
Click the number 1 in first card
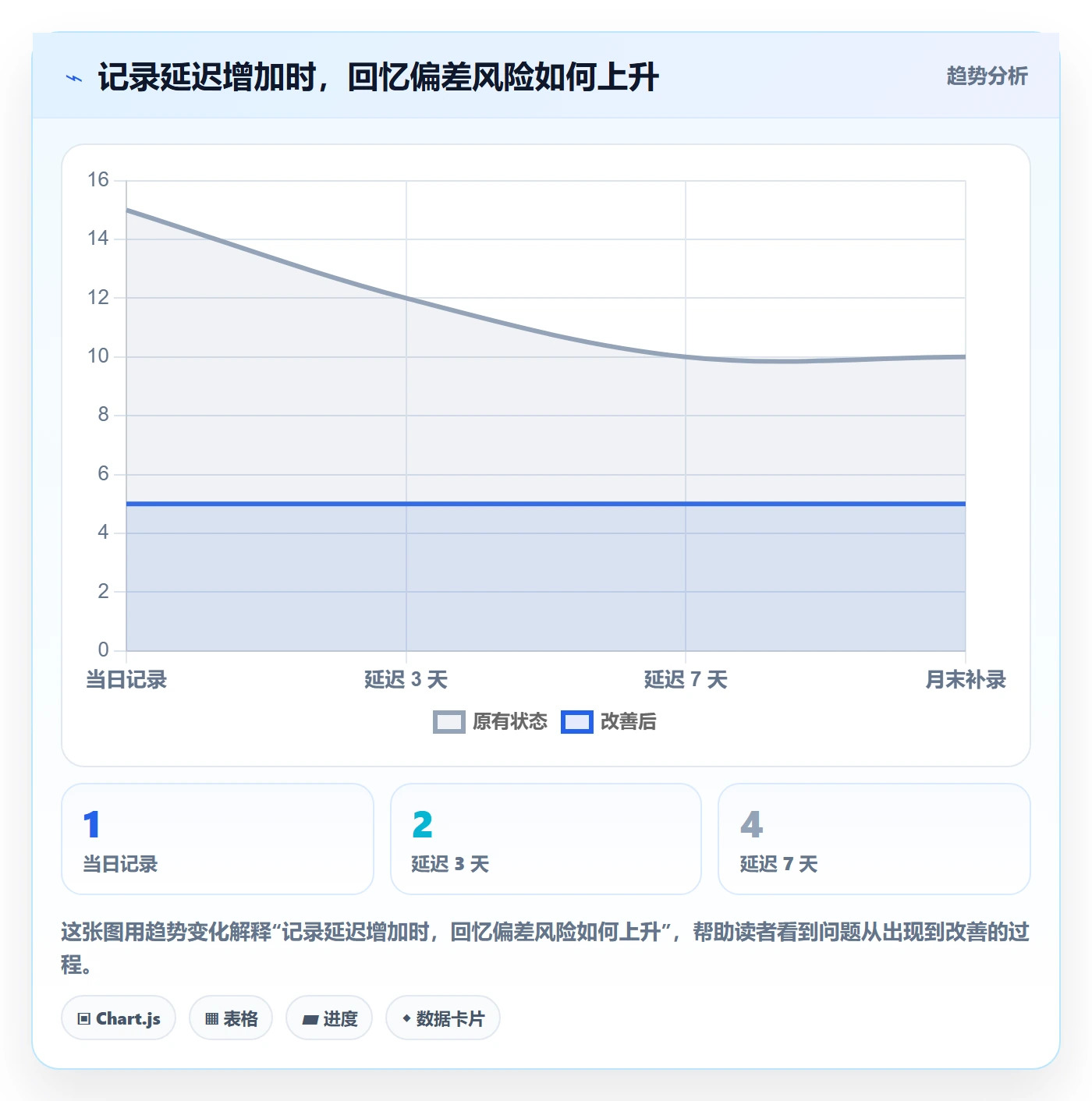92,824
